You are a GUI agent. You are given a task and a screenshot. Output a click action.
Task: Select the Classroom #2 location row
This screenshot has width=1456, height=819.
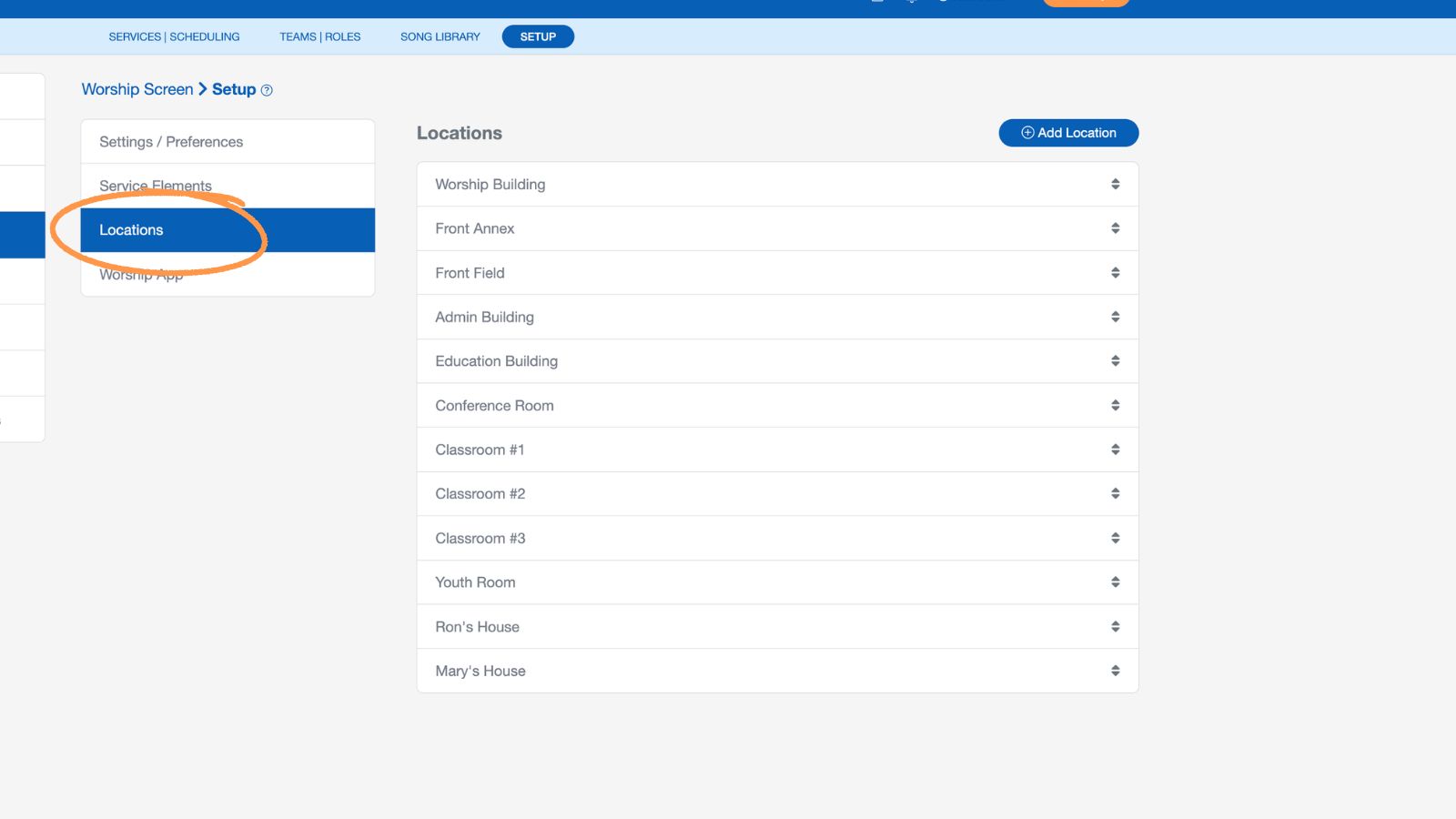coord(480,494)
